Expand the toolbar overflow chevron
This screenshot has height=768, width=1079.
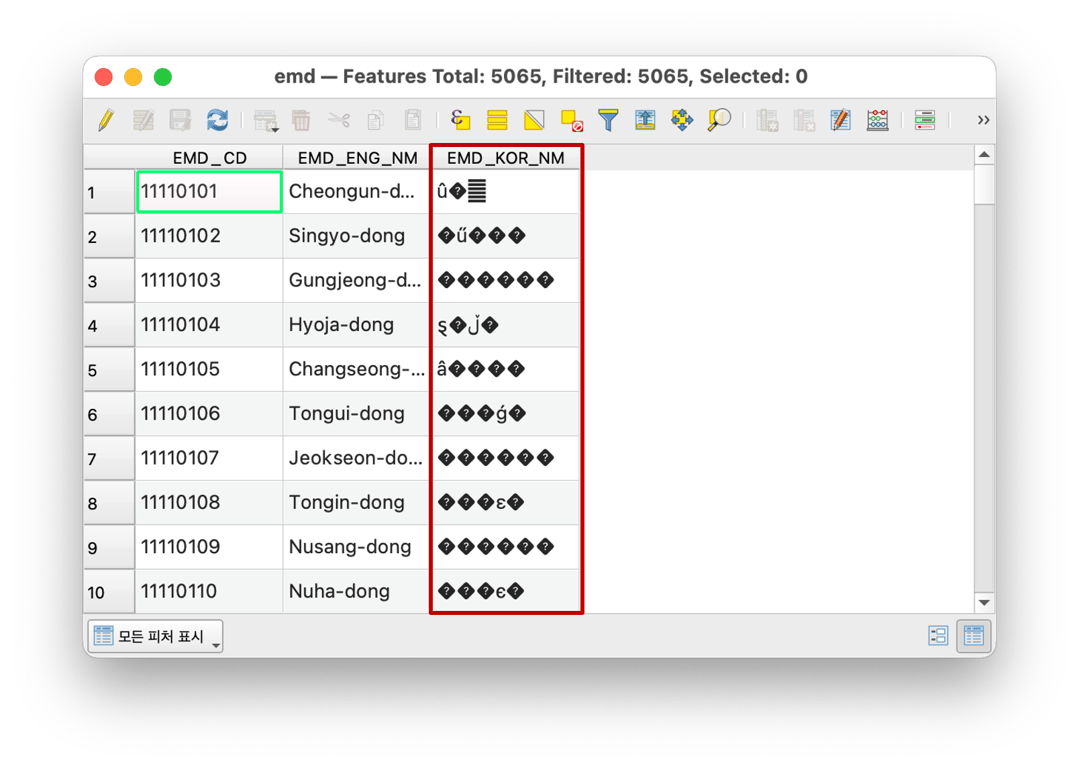[983, 120]
